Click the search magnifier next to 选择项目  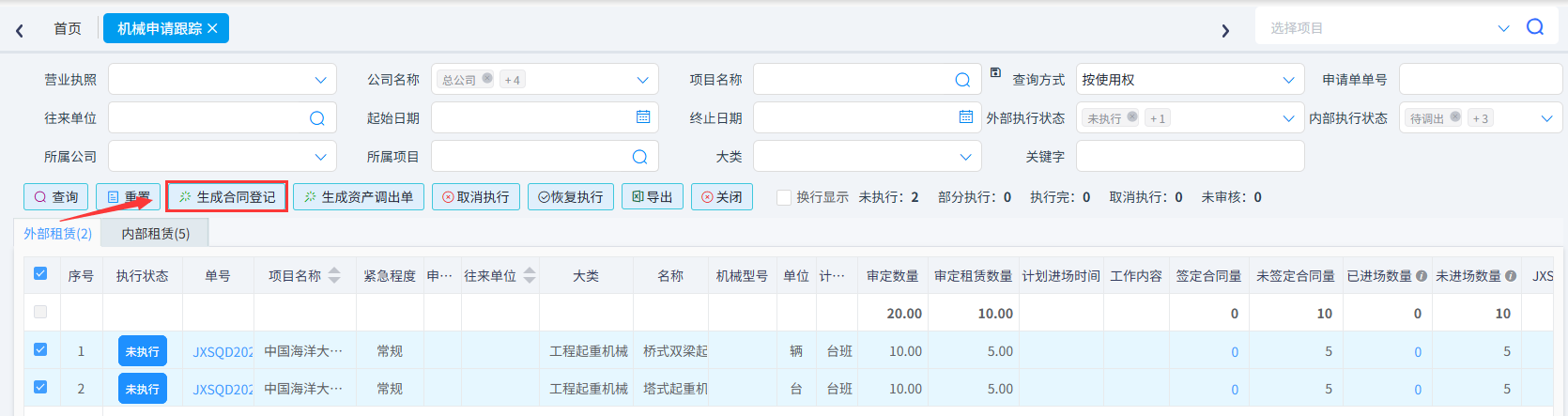[1535, 27]
